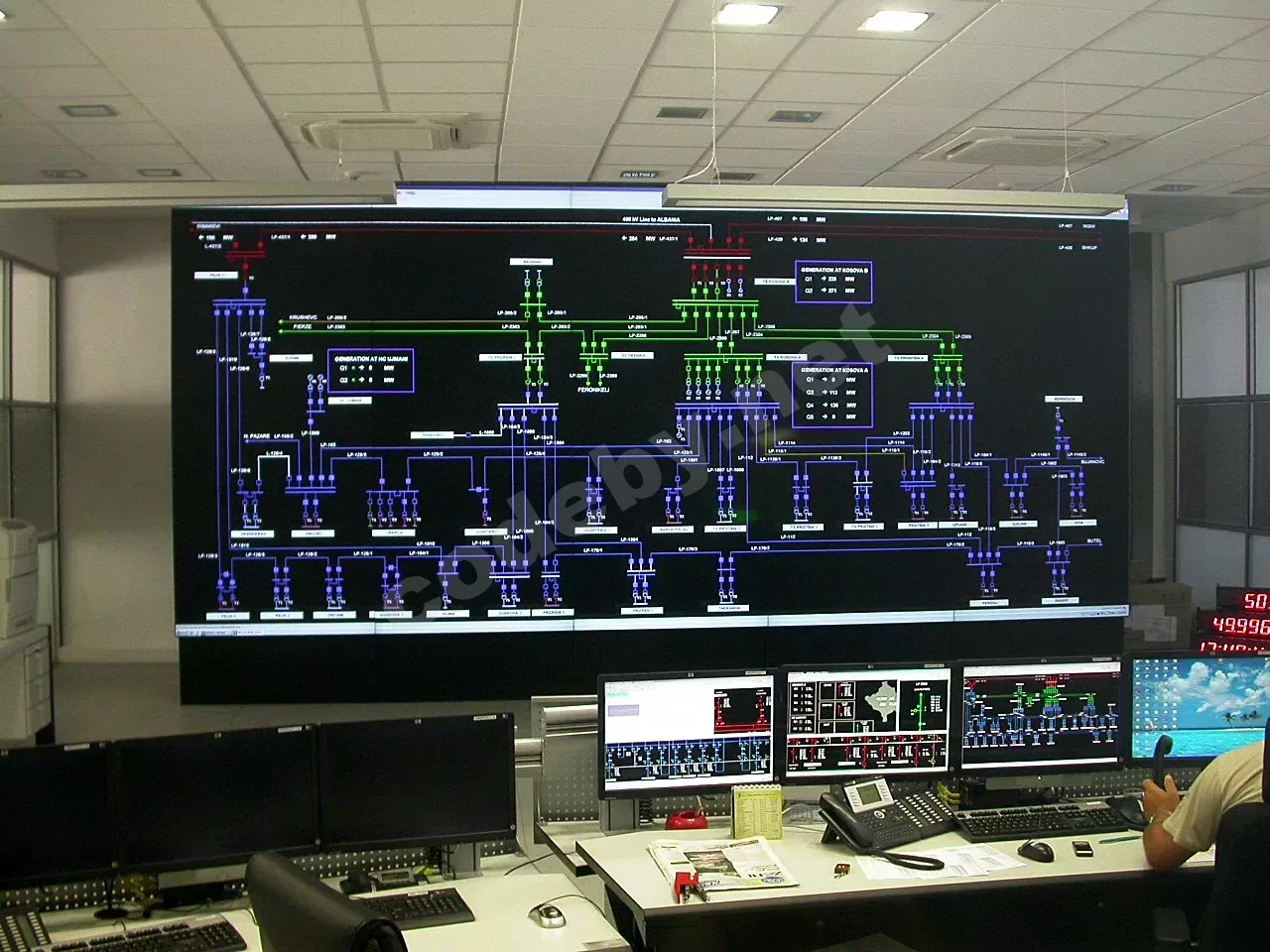The image size is (1270, 952).
Task: Select the VALLAC station label
Action: 313,534
